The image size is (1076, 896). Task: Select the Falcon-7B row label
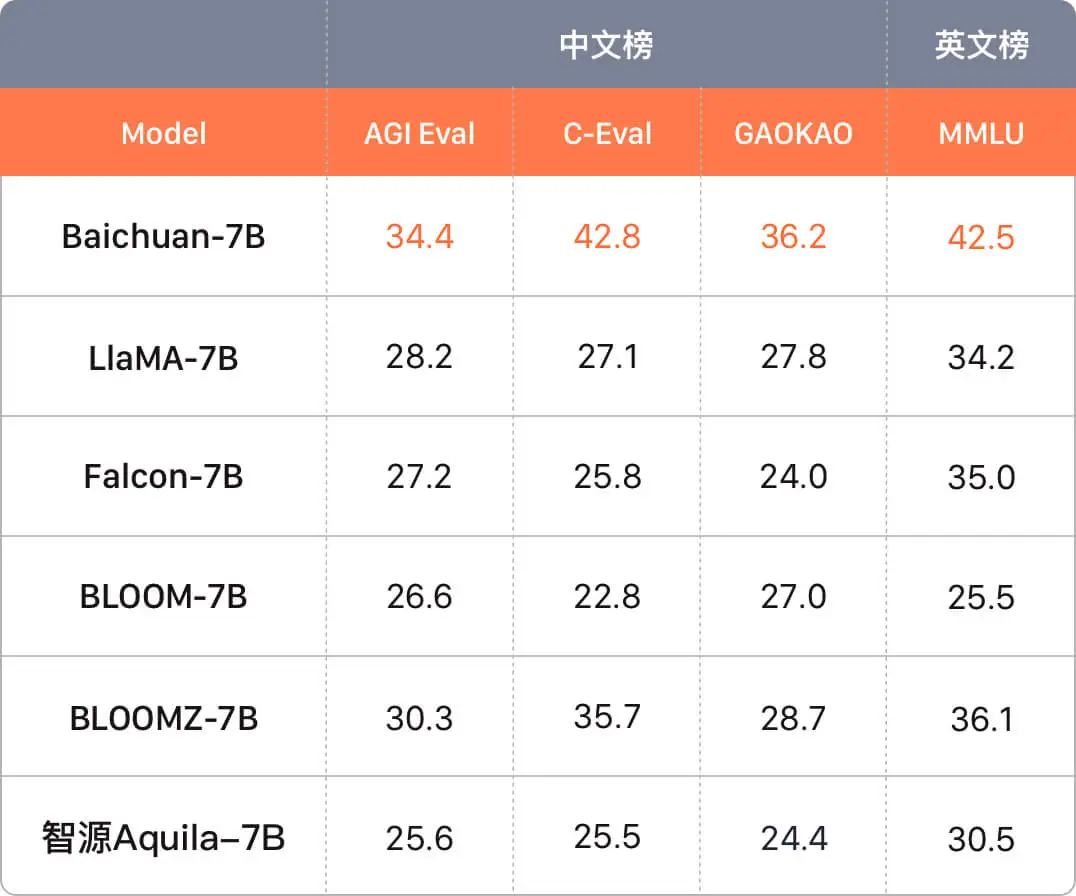click(163, 476)
